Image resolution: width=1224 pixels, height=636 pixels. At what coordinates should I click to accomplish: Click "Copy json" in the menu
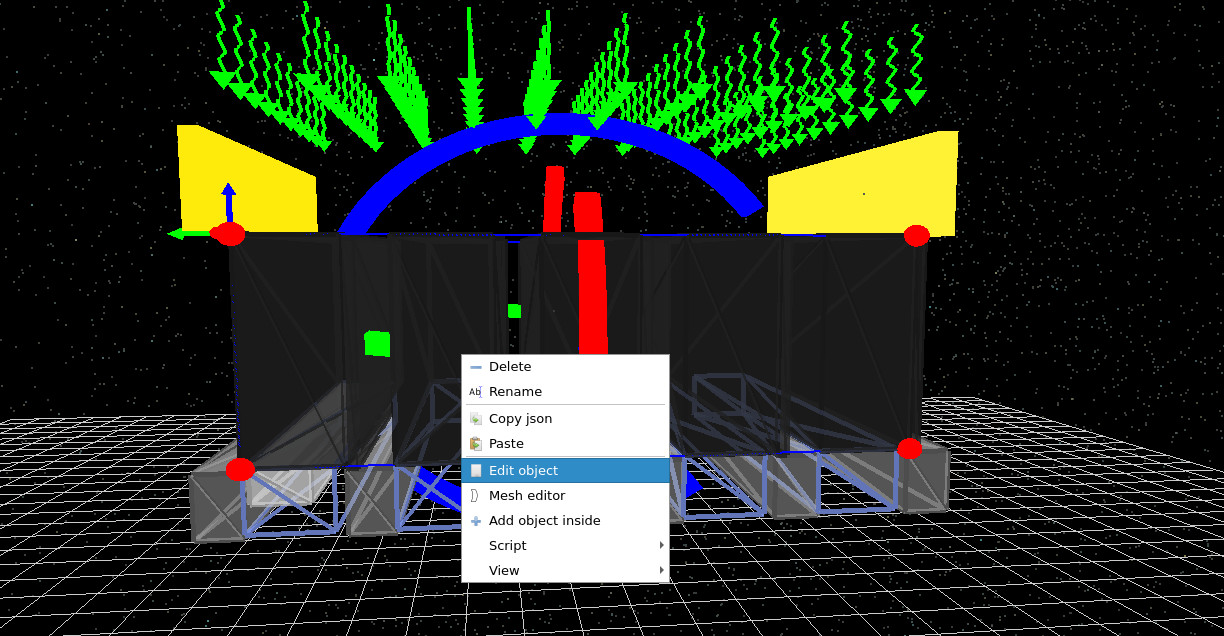click(x=520, y=418)
